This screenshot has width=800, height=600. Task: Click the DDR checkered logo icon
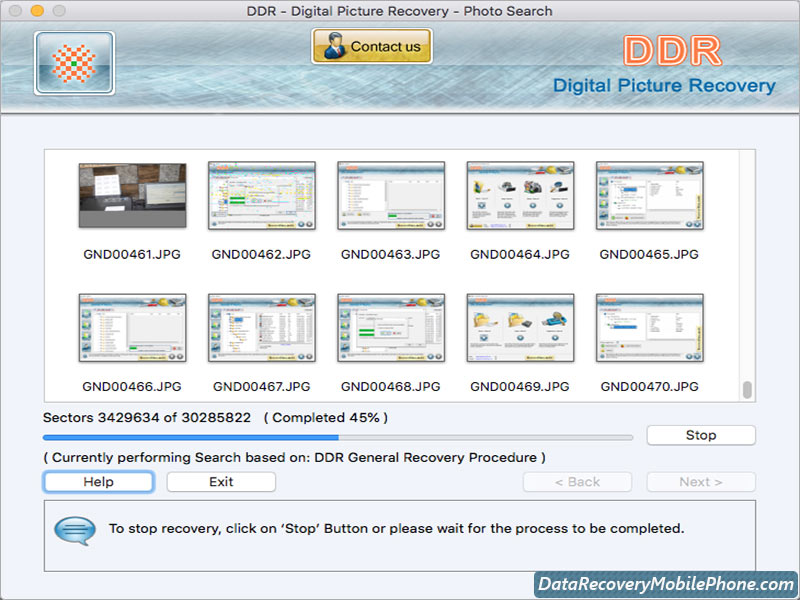tap(73, 62)
